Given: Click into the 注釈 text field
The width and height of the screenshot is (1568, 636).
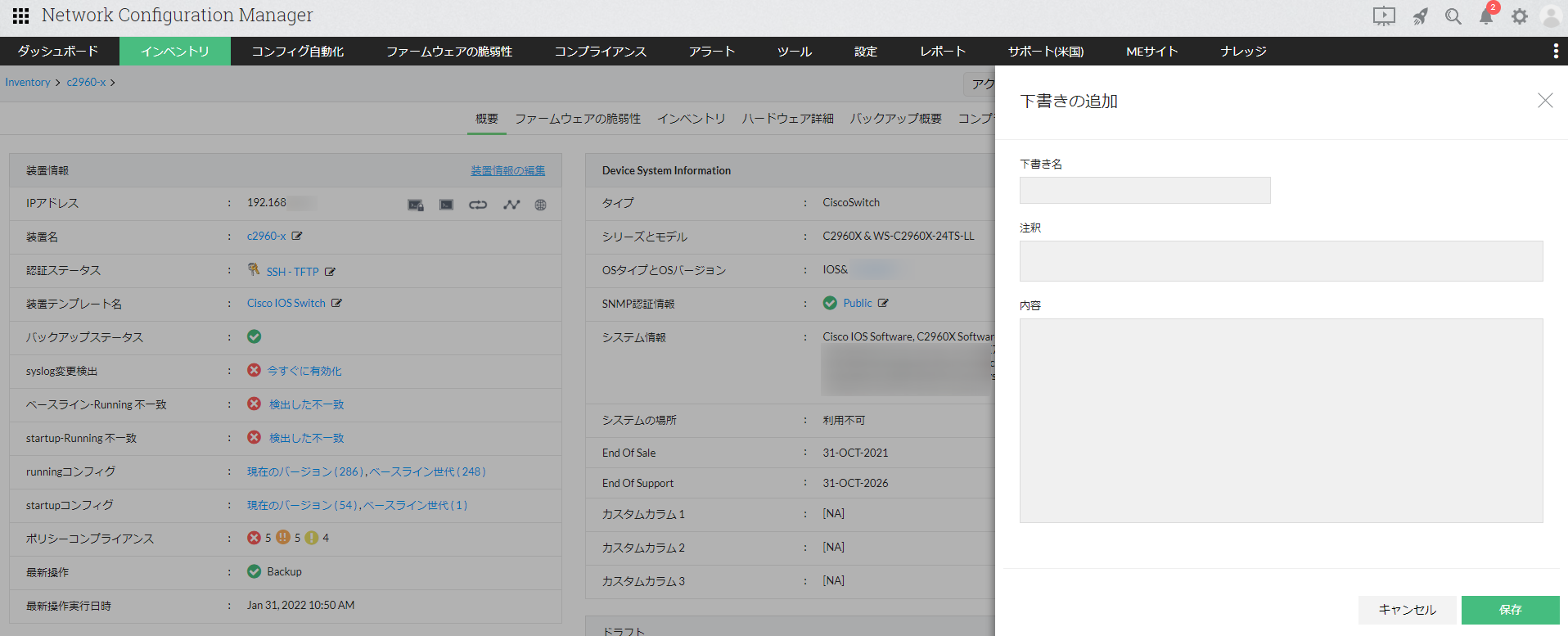Looking at the screenshot, I should click(x=1280, y=261).
